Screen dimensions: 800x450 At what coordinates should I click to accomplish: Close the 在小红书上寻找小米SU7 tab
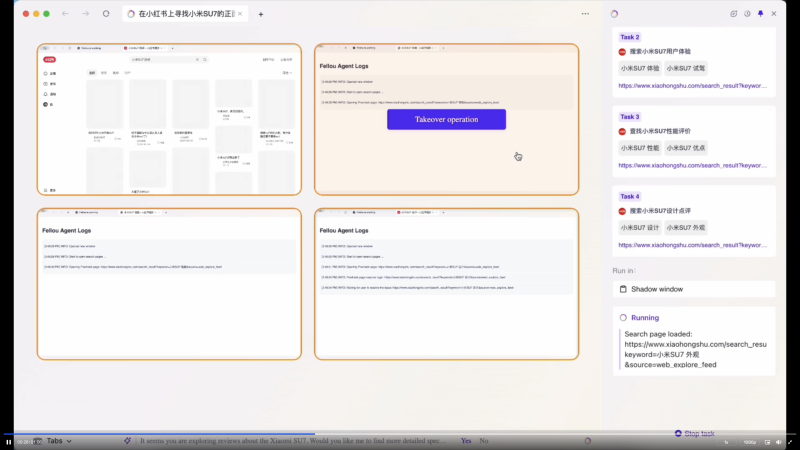coord(240,14)
